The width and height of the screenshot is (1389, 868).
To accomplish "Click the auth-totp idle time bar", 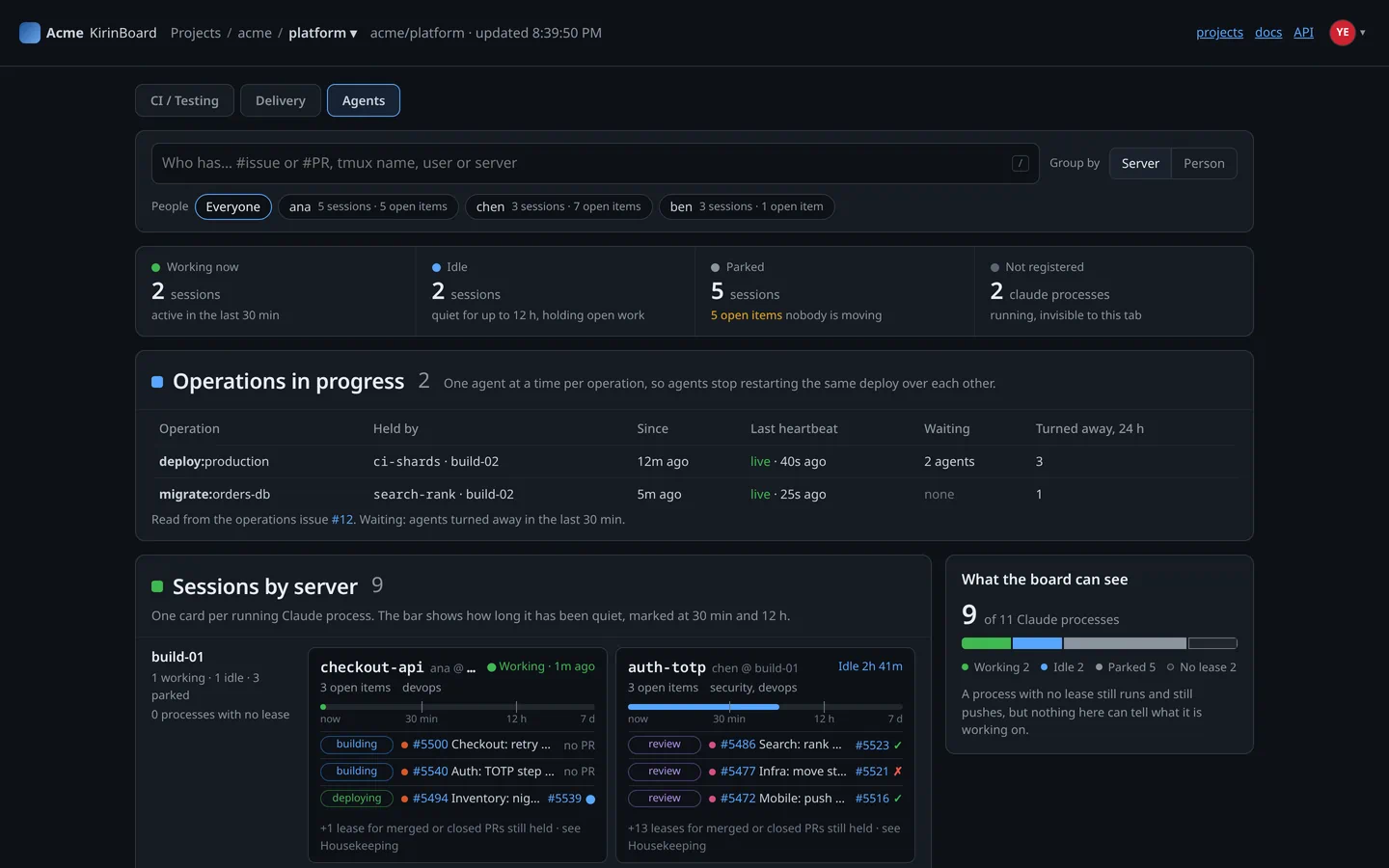I will click(x=765, y=707).
